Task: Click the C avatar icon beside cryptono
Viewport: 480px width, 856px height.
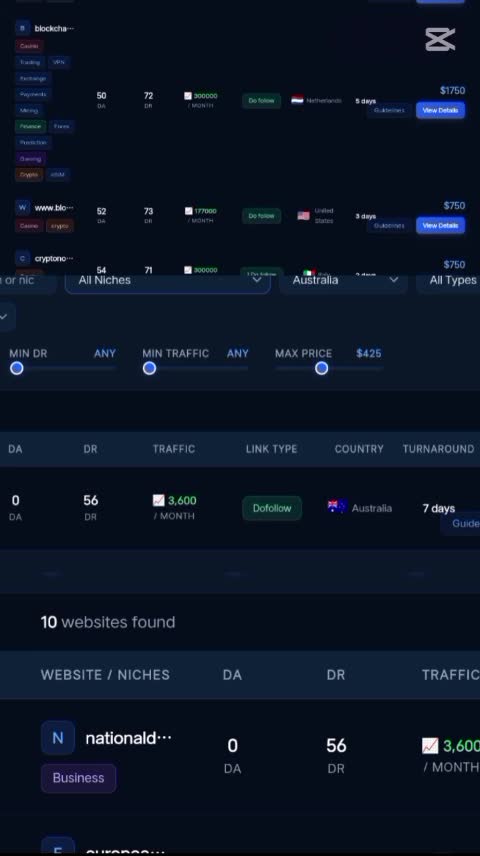Action: click(x=22, y=258)
